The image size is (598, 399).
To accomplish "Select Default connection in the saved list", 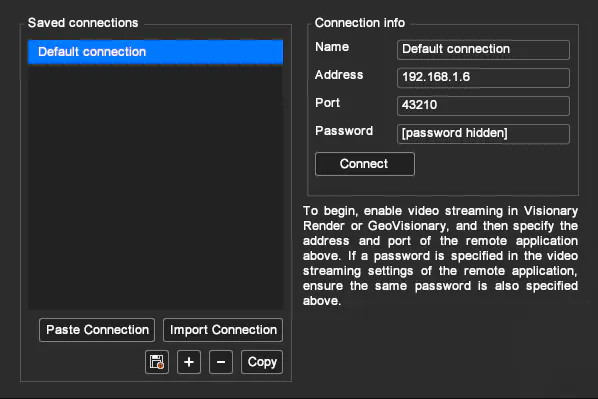I will tap(156, 52).
